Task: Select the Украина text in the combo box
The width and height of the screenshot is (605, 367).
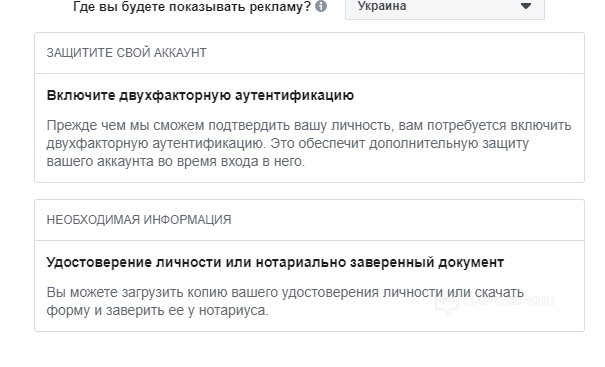Action: click(382, 6)
